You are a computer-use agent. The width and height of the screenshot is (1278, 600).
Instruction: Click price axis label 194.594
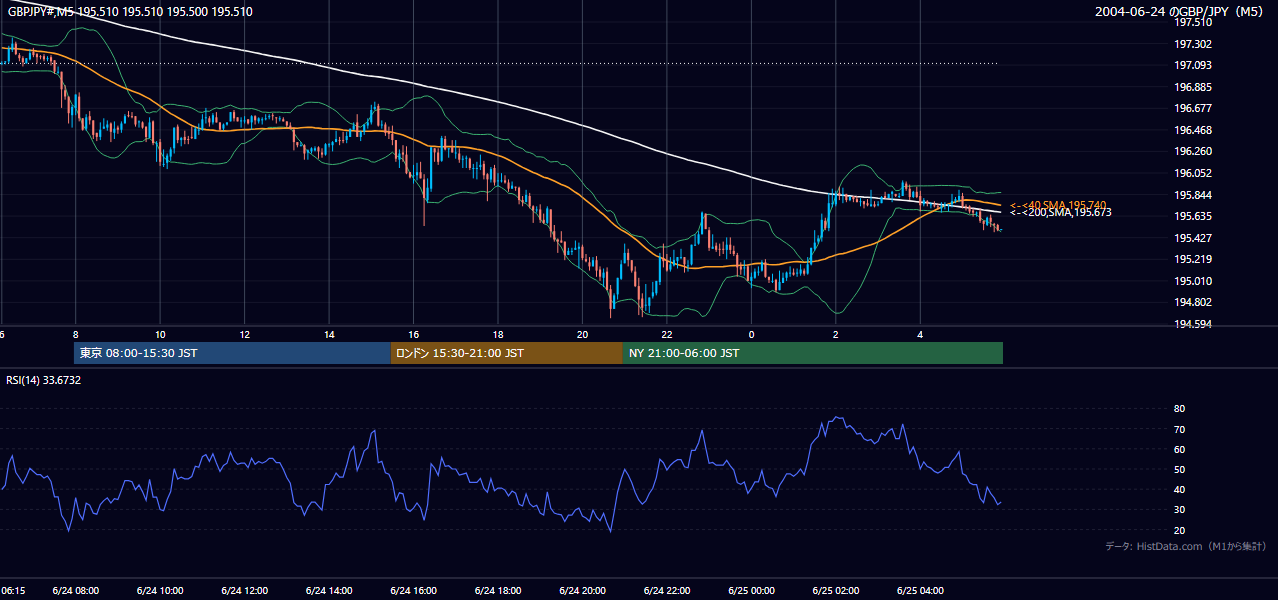click(x=1194, y=324)
